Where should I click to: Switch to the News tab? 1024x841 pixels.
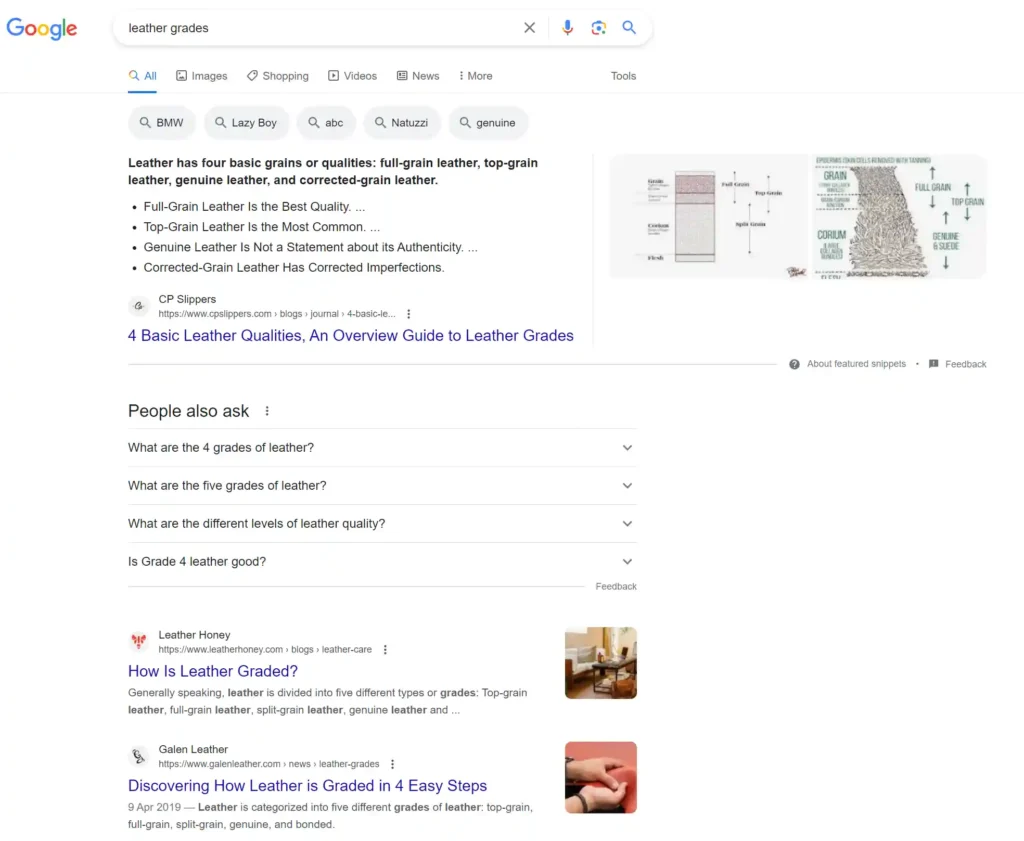click(418, 76)
